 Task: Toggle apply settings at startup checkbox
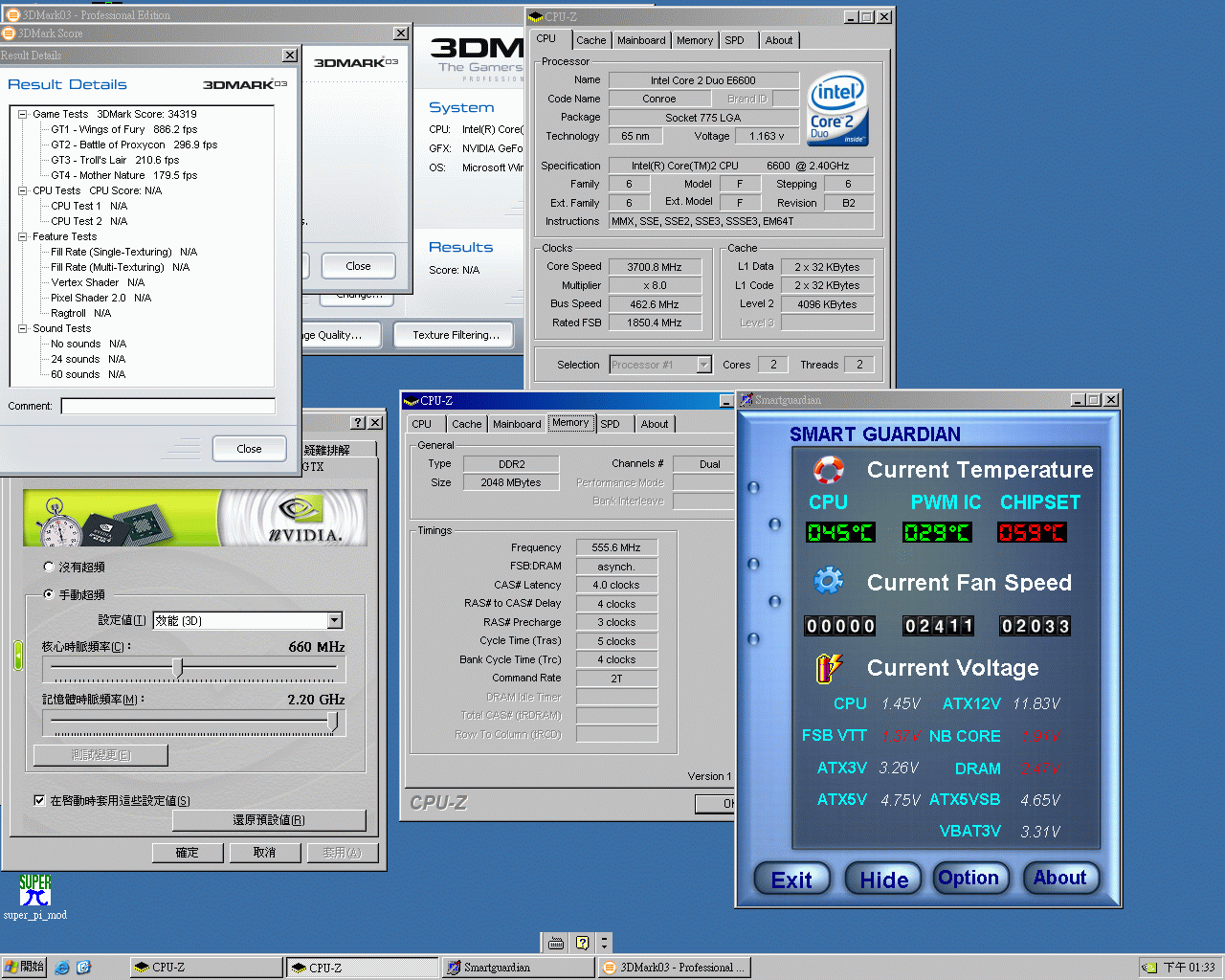point(39,800)
